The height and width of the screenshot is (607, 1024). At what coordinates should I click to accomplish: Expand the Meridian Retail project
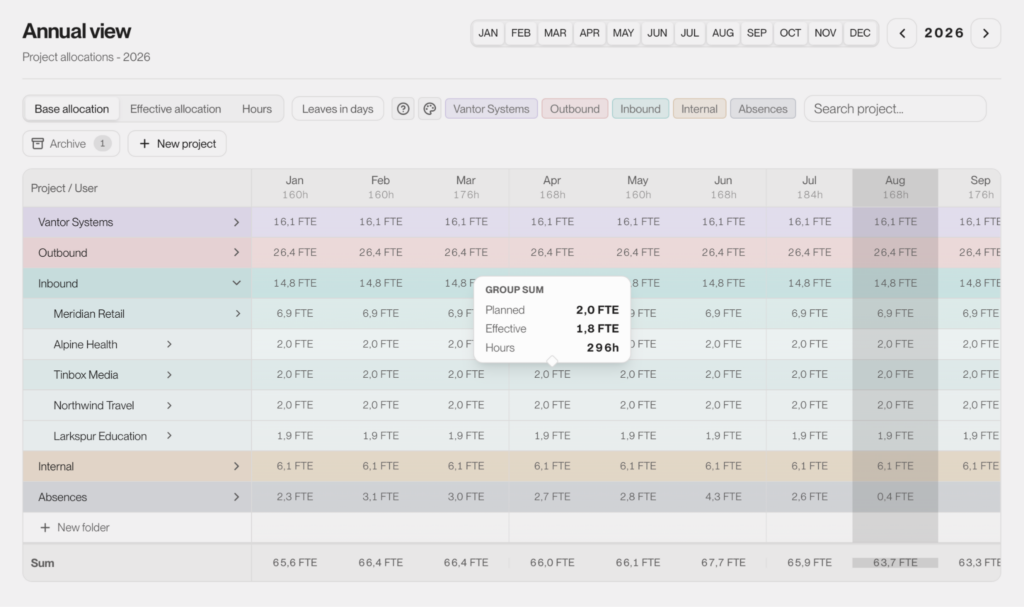(x=238, y=314)
